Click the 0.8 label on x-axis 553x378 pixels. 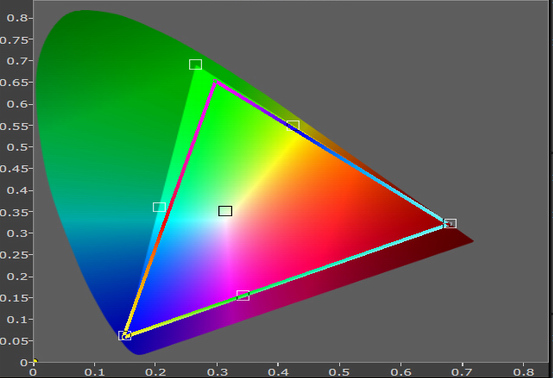pos(523,372)
